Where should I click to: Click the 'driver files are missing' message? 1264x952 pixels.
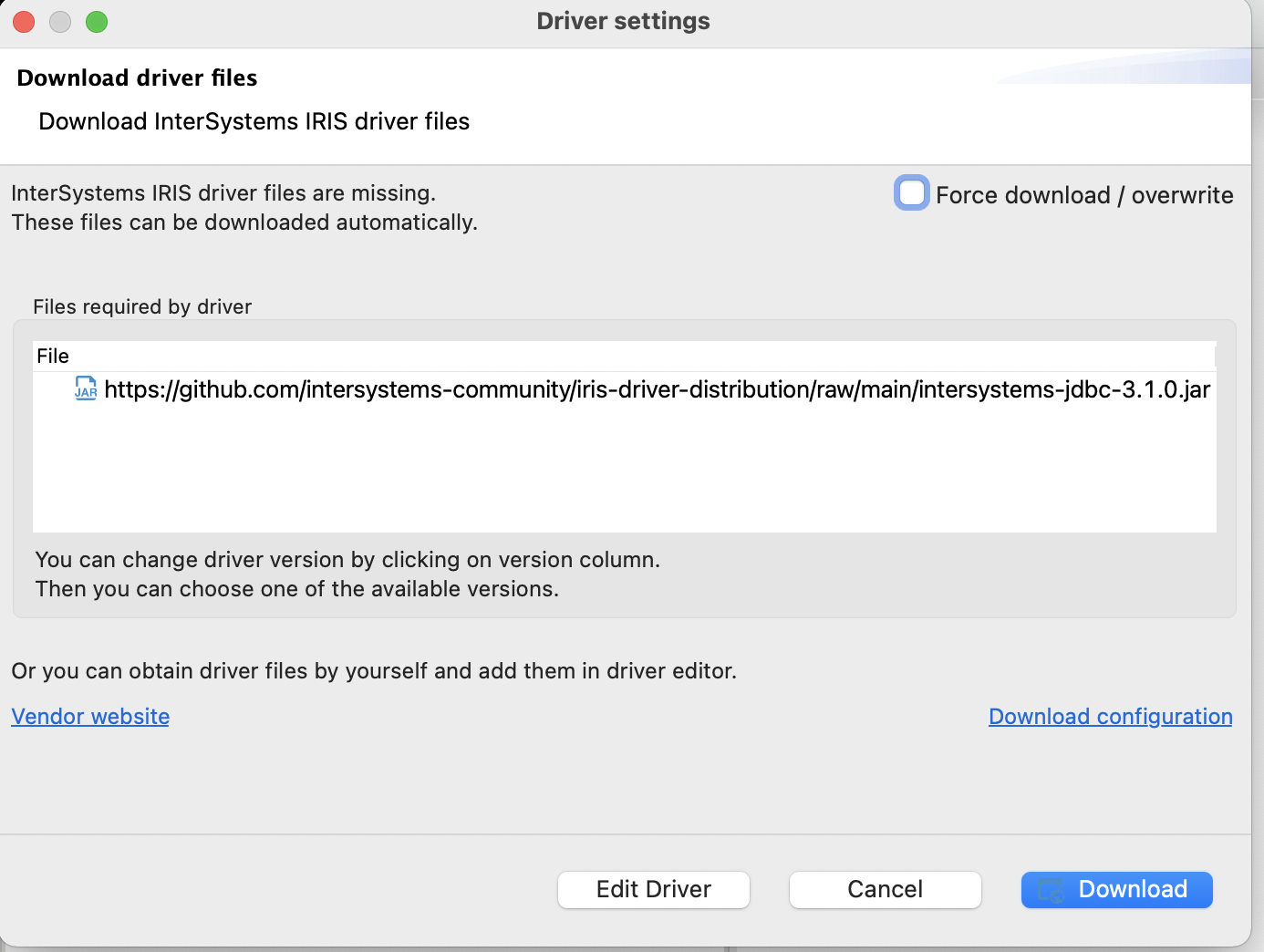(x=223, y=193)
